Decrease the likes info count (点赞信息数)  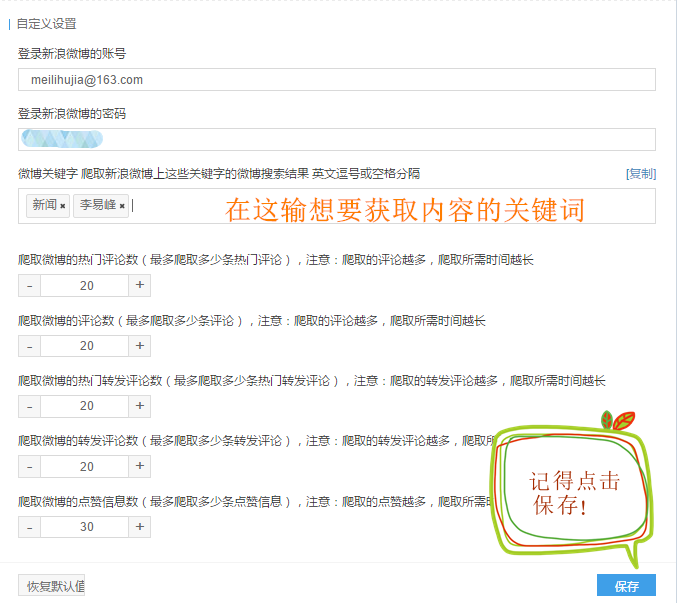pos(29,526)
